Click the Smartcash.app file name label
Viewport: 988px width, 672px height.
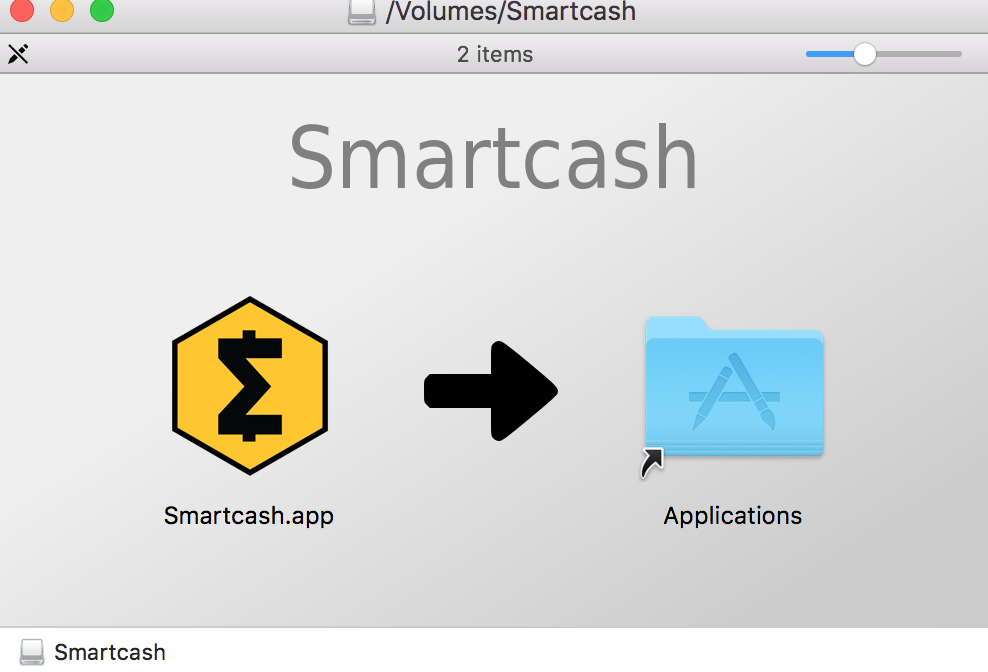click(x=249, y=516)
